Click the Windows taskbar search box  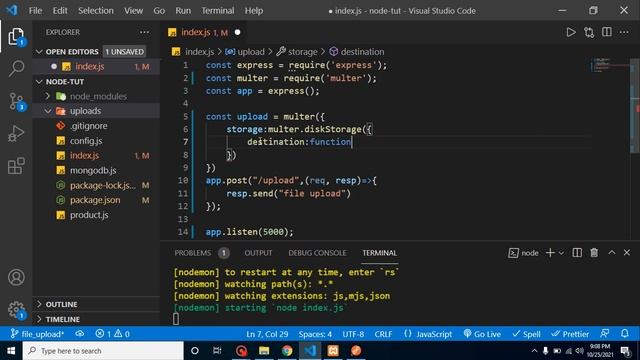click(103, 351)
